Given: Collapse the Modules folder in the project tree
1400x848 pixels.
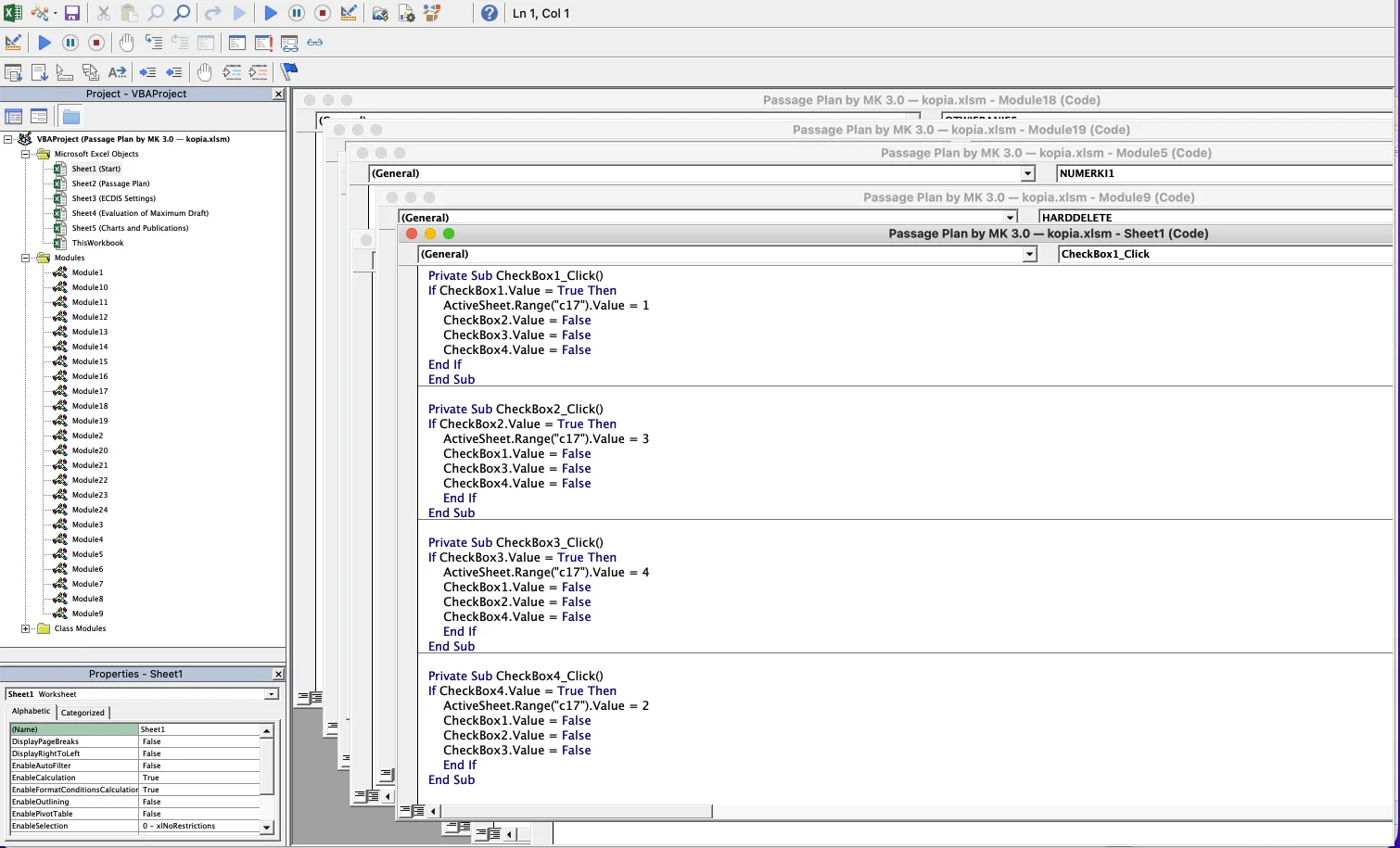Looking at the screenshot, I should click(x=26, y=258).
